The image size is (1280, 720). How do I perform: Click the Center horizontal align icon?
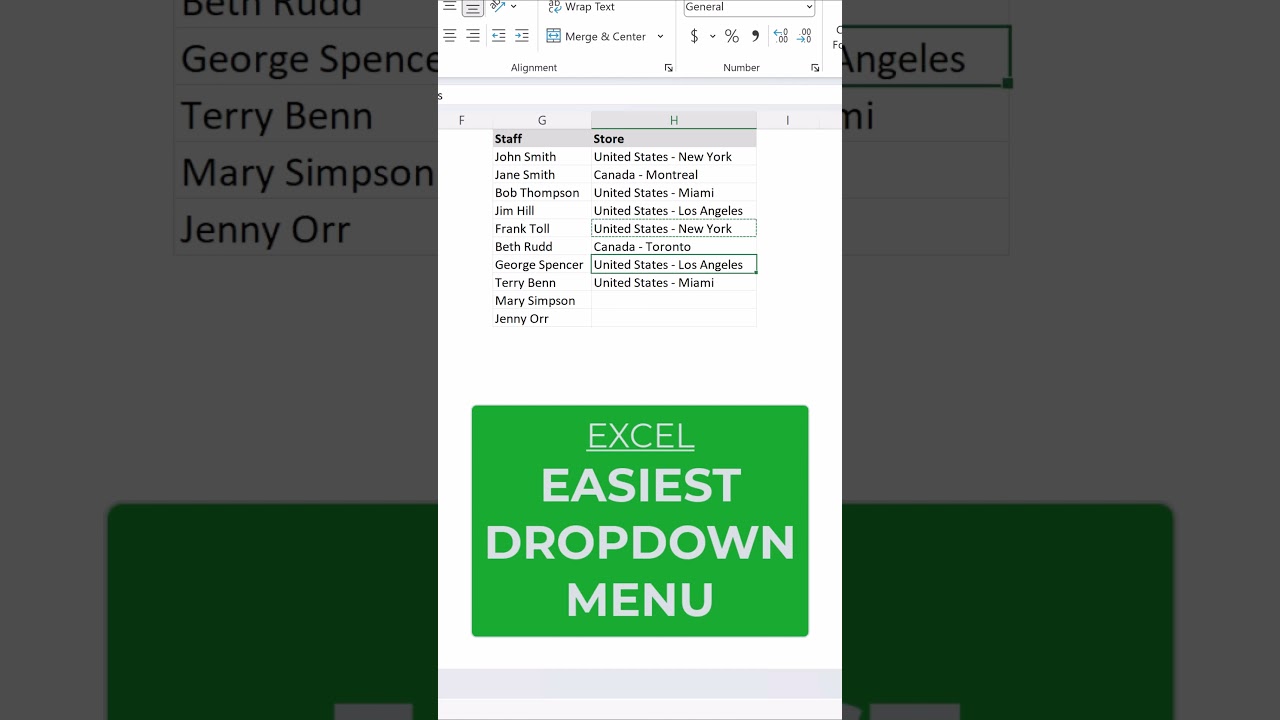point(450,36)
